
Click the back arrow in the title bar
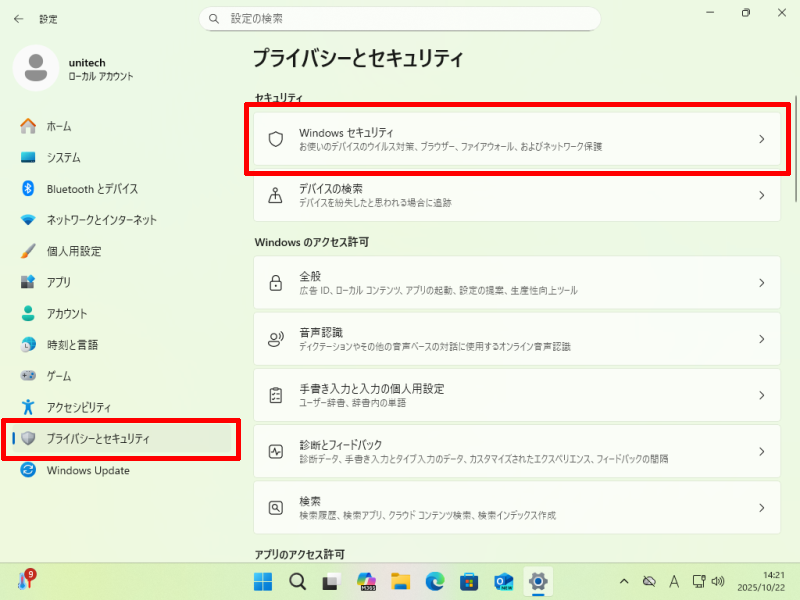click(x=19, y=18)
